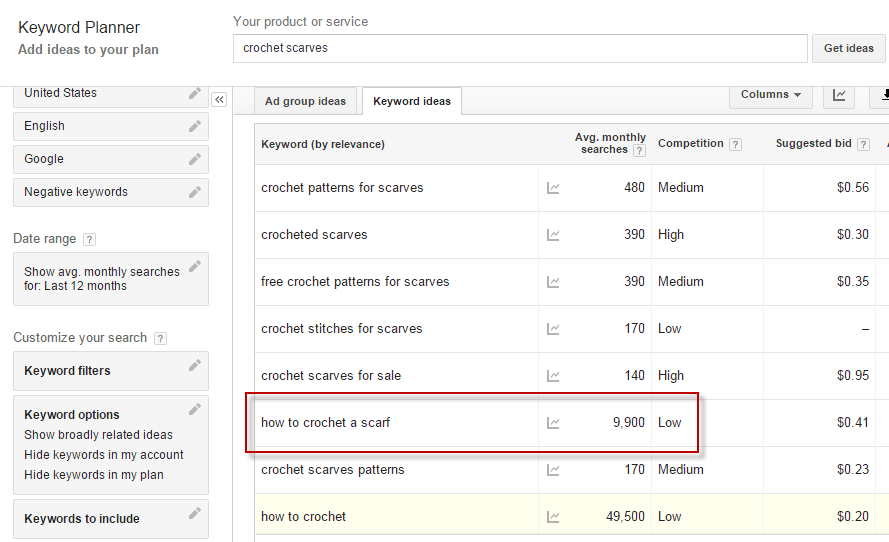Viewport: 889px width, 542px height.
Task: View trend chart for 'crocheted scarves'
Action: (553, 235)
